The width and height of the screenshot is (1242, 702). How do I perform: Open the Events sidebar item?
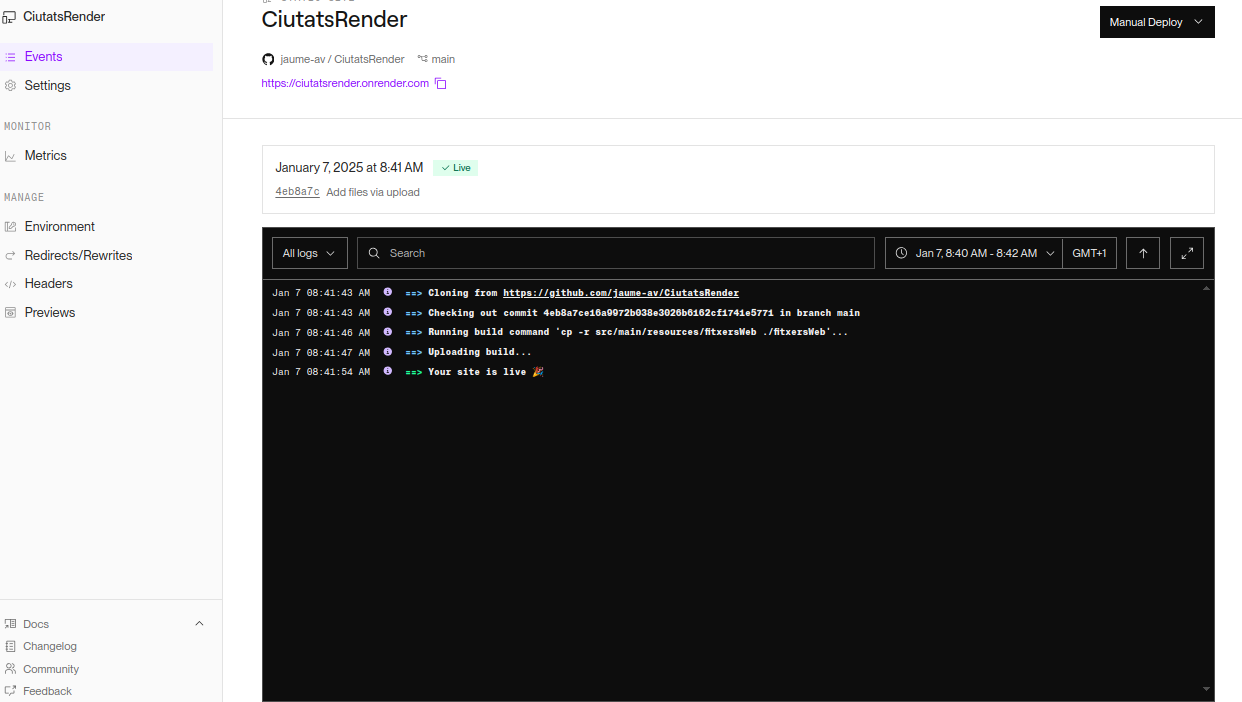click(106, 57)
